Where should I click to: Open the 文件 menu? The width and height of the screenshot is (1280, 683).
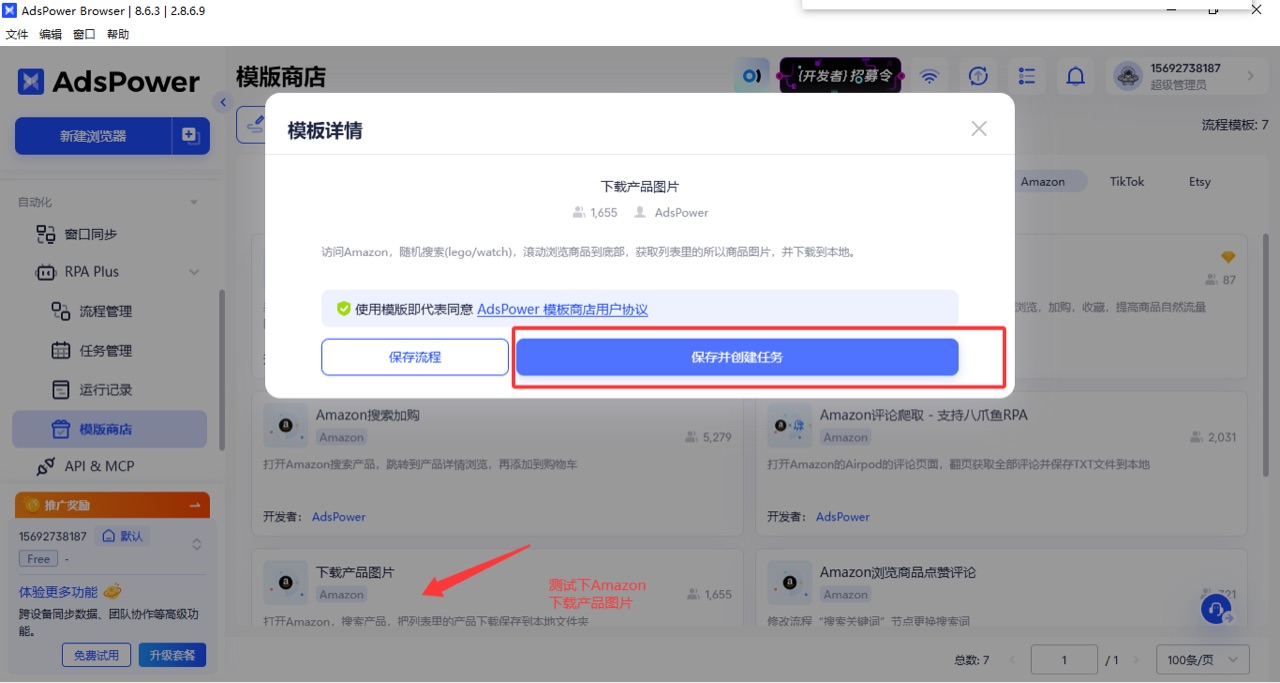(x=17, y=34)
